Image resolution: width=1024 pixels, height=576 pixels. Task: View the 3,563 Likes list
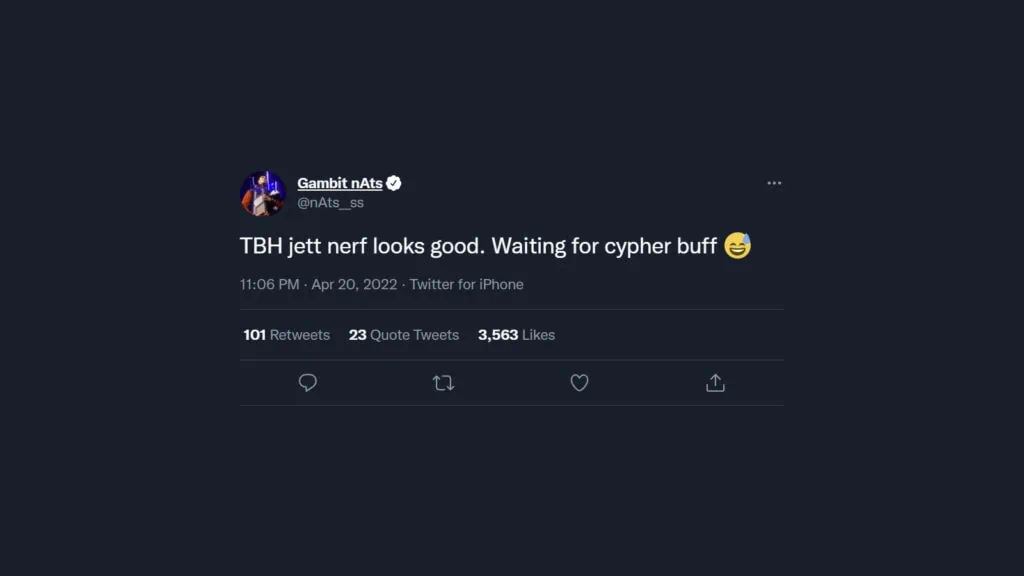click(x=517, y=335)
